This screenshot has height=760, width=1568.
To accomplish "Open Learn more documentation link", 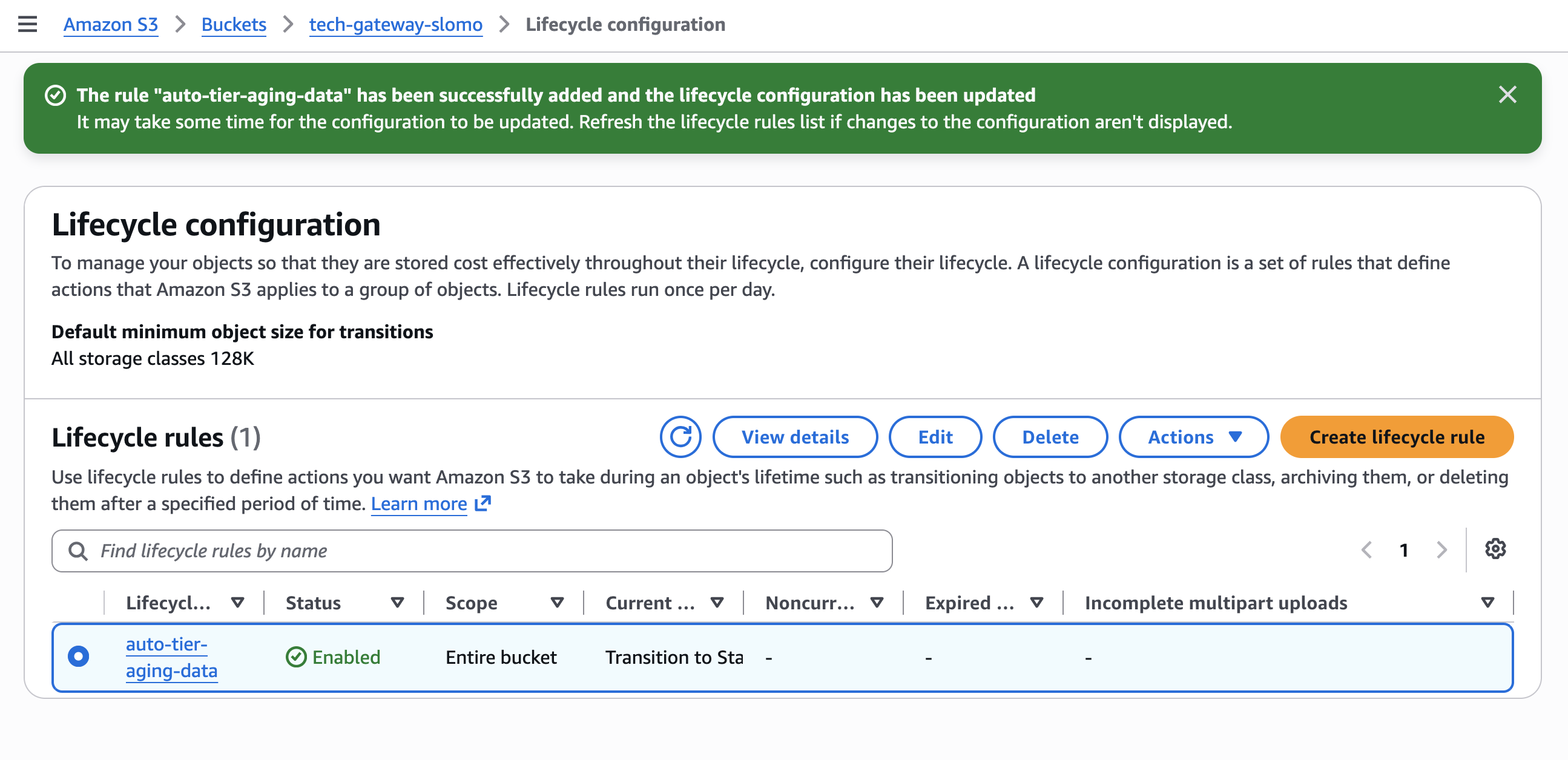I will tap(419, 503).
